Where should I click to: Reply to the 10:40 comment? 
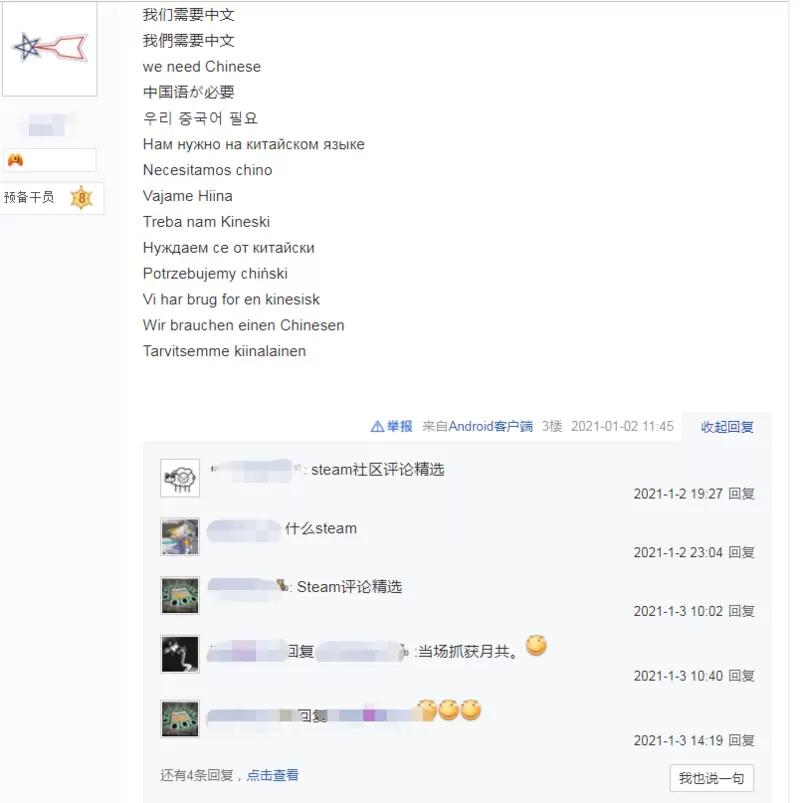click(x=741, y=676)
